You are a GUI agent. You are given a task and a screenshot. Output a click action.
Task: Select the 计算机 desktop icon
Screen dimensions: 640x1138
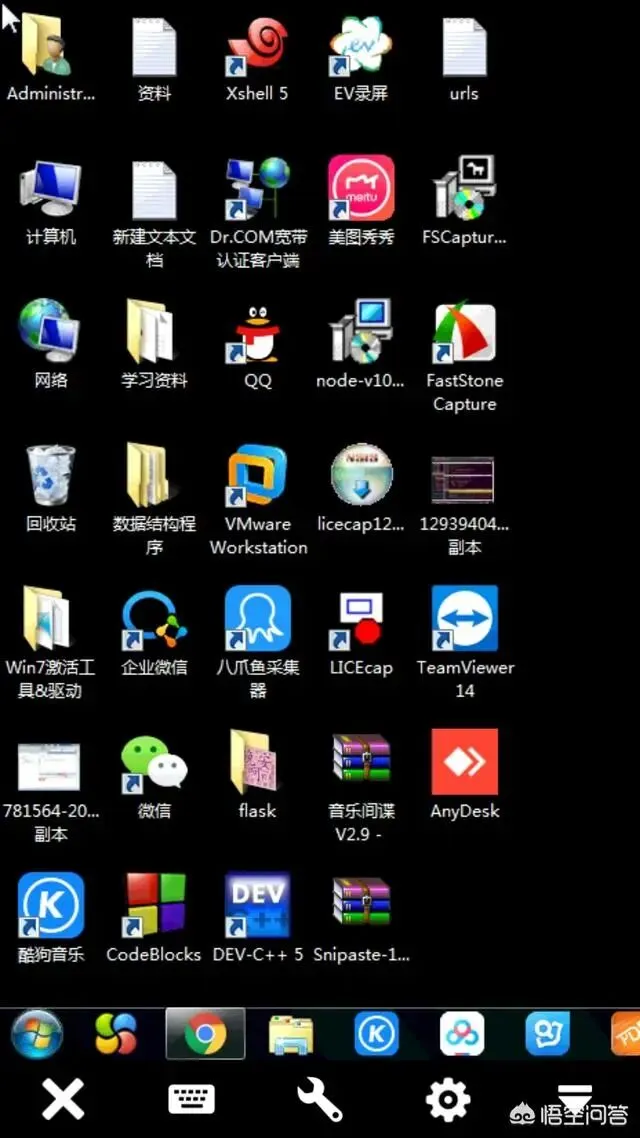pyautogui.click(x=51, y=190)
